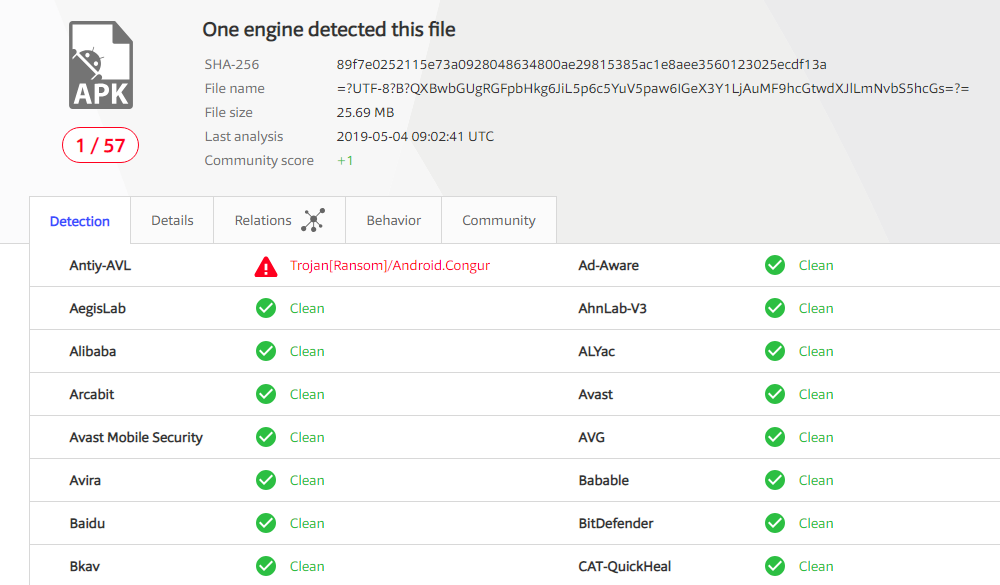Click the Last analysis field label
The width and height of the screenshot is (1000, 585).
244,137
